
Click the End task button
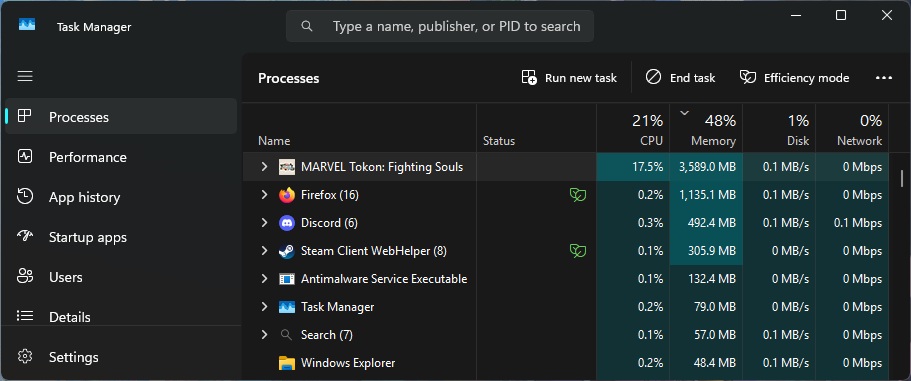(x=680, y=78)
